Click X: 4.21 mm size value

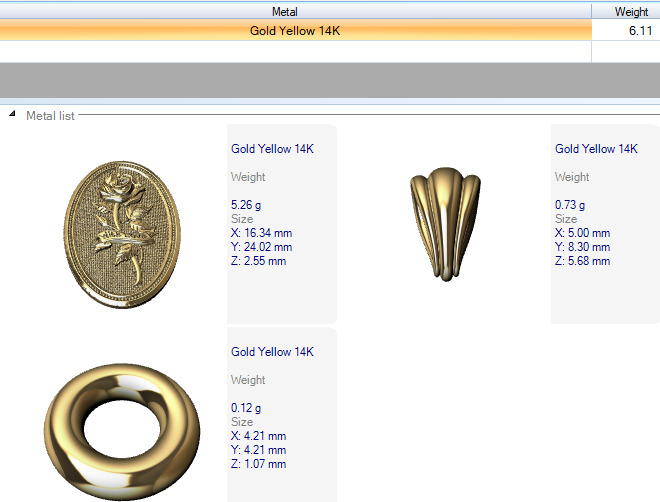pos(258,436)
